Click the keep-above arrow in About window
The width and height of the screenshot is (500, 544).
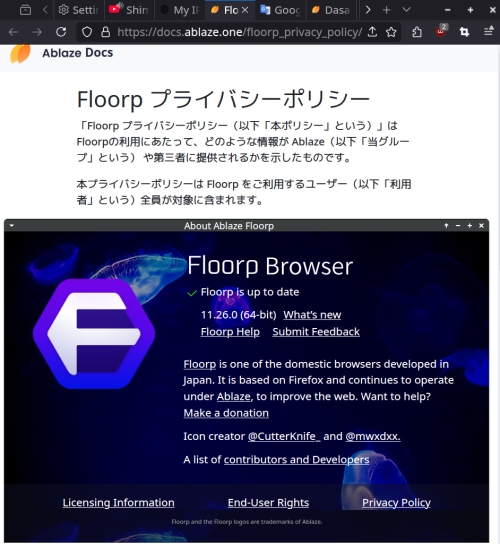446,226
